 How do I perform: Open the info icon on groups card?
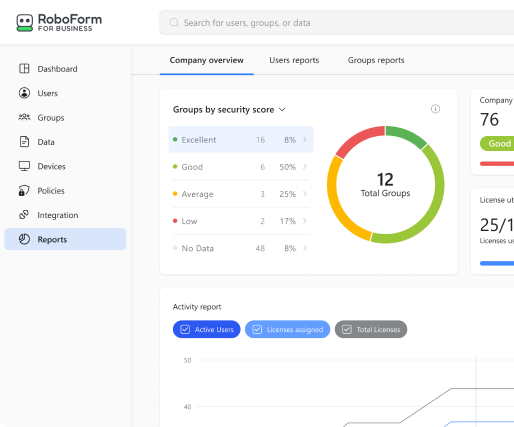(x=435, y=109)
